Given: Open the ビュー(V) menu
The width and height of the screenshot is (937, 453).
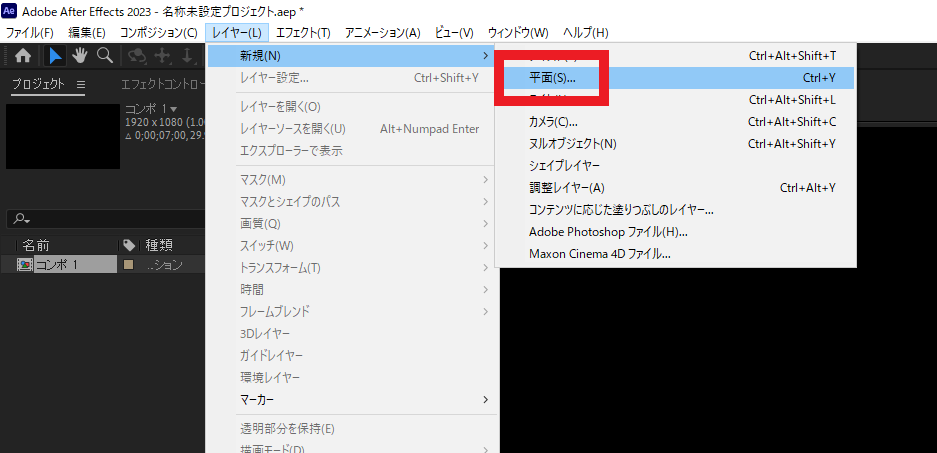Looking at the screenshot, I should [454, 32].
